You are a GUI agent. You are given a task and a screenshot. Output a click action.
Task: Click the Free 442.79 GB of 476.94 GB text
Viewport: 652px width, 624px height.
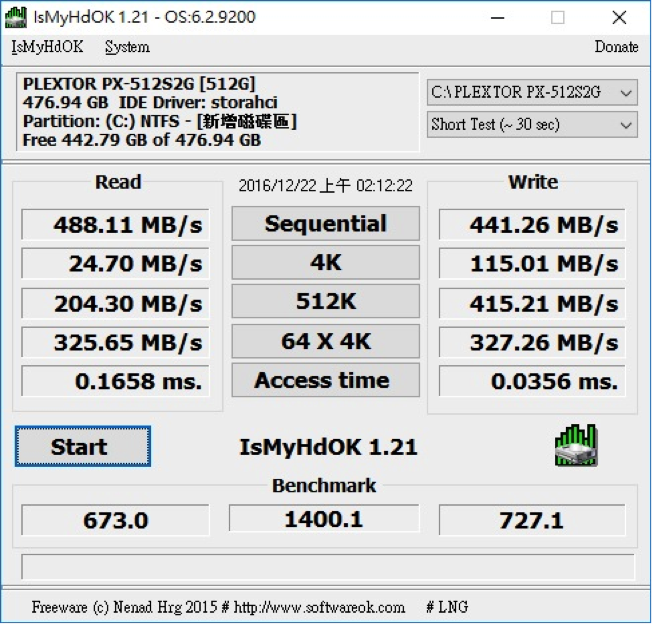(x=142, y=140)
